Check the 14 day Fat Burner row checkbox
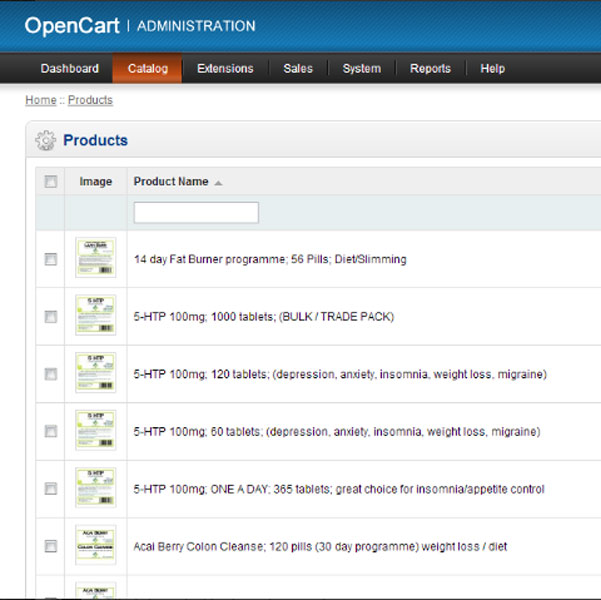This screenshot has width=601, height=600. tap(51, 259)
